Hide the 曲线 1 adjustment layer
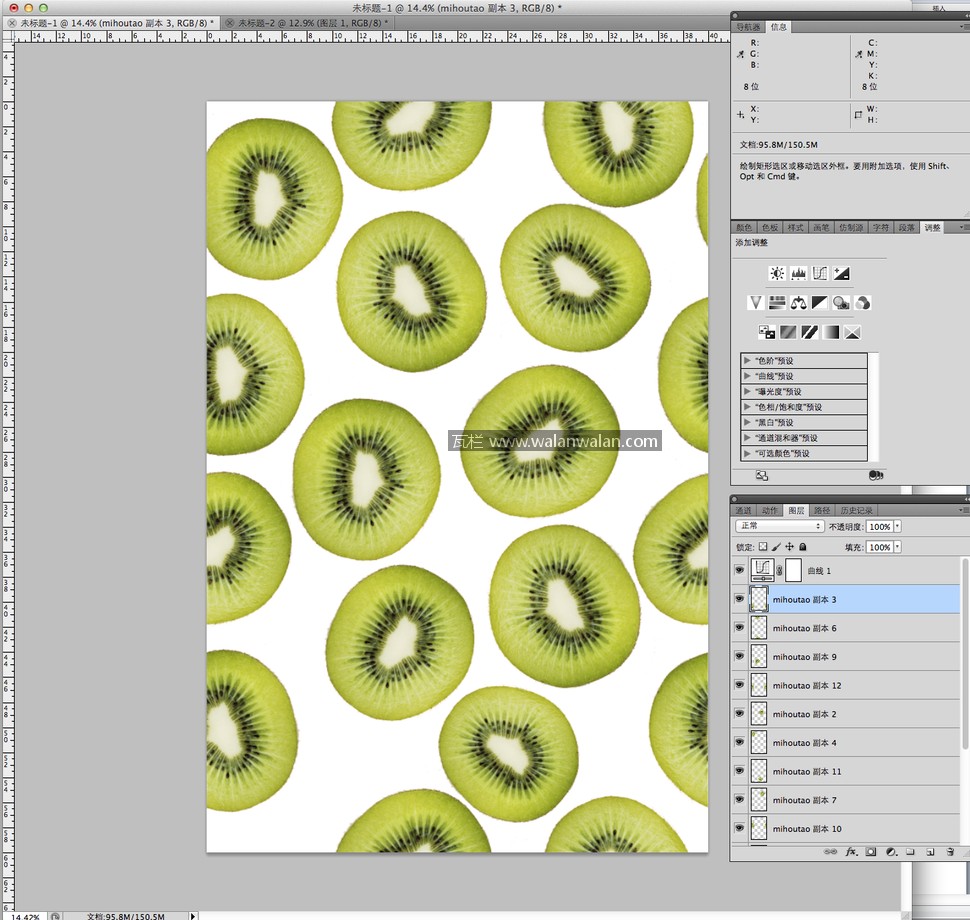 (x=740, y=571)
